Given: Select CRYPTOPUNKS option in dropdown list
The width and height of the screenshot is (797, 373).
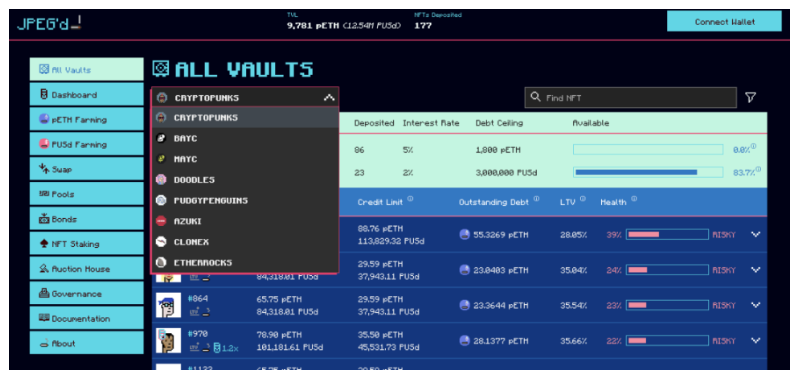Looking at the screenshot, I should 245,117.
